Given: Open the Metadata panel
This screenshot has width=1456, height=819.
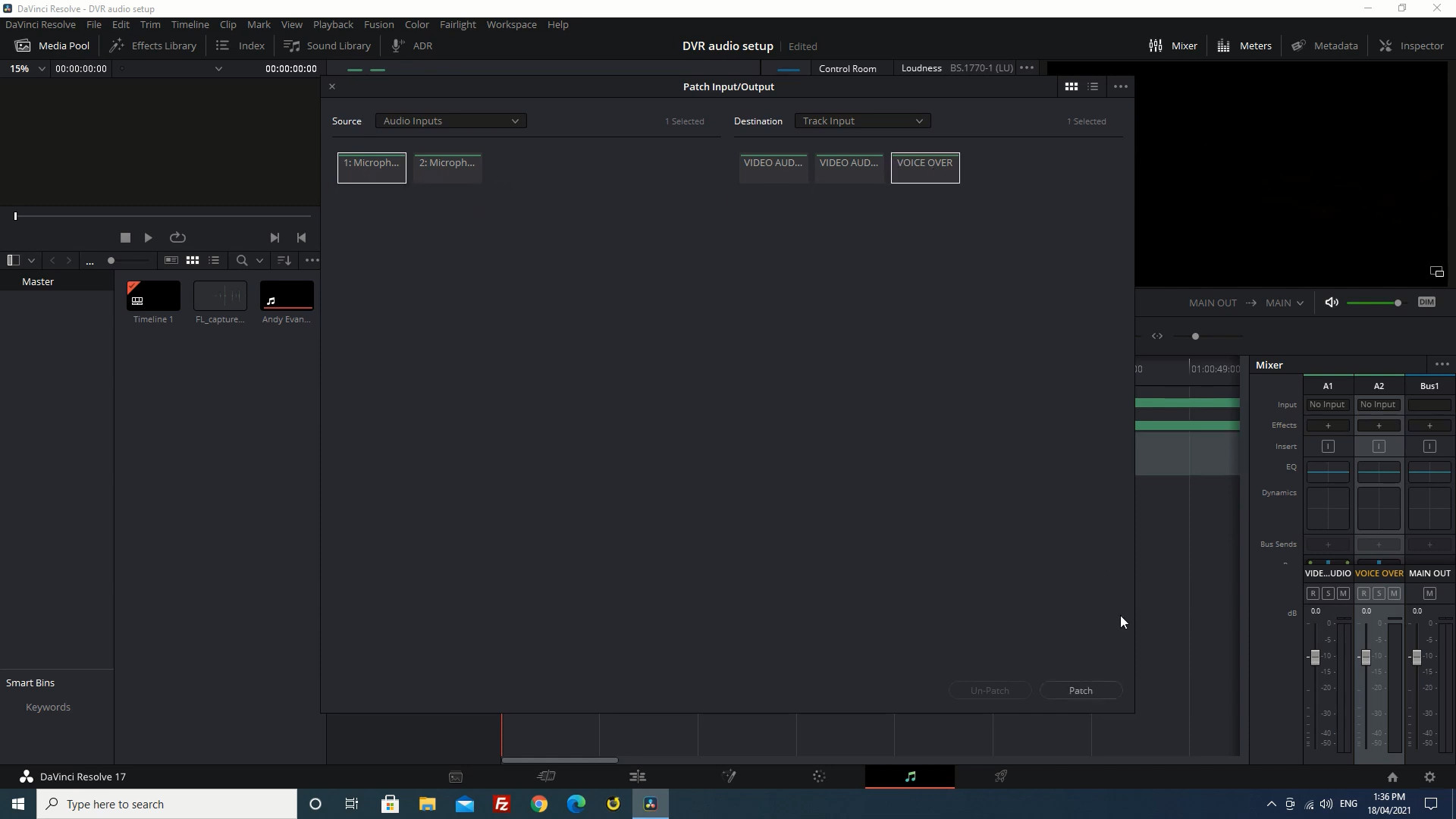Looking at the screenshot, I should point(1325,45).
